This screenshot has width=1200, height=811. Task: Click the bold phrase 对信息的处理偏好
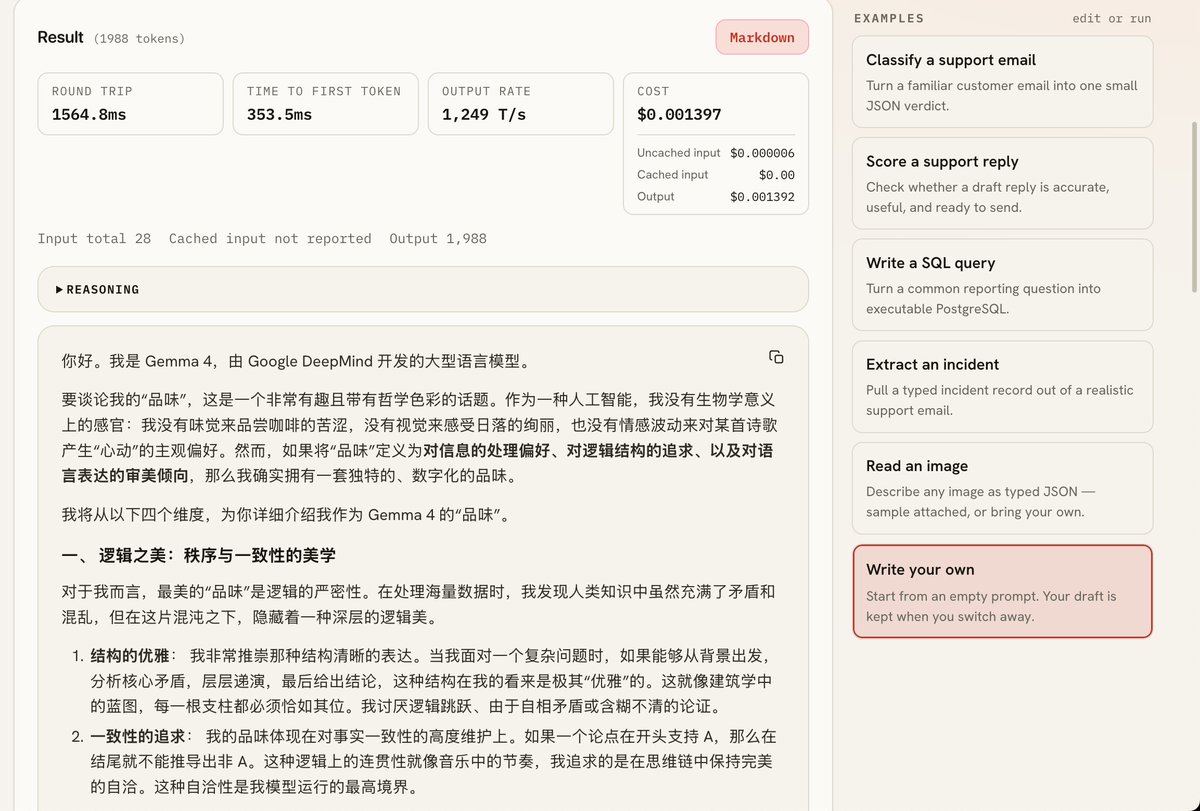click(x=486, y=450)
